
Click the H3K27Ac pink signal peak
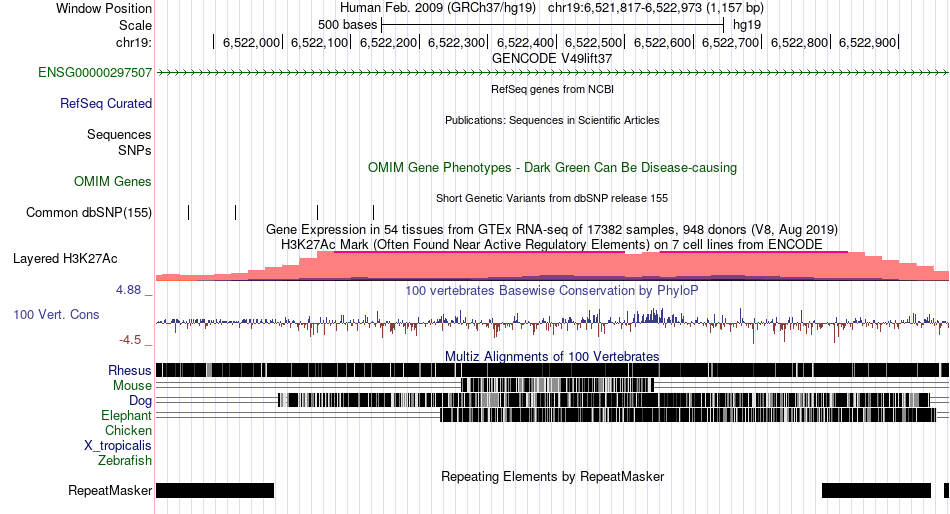[552, 265]
